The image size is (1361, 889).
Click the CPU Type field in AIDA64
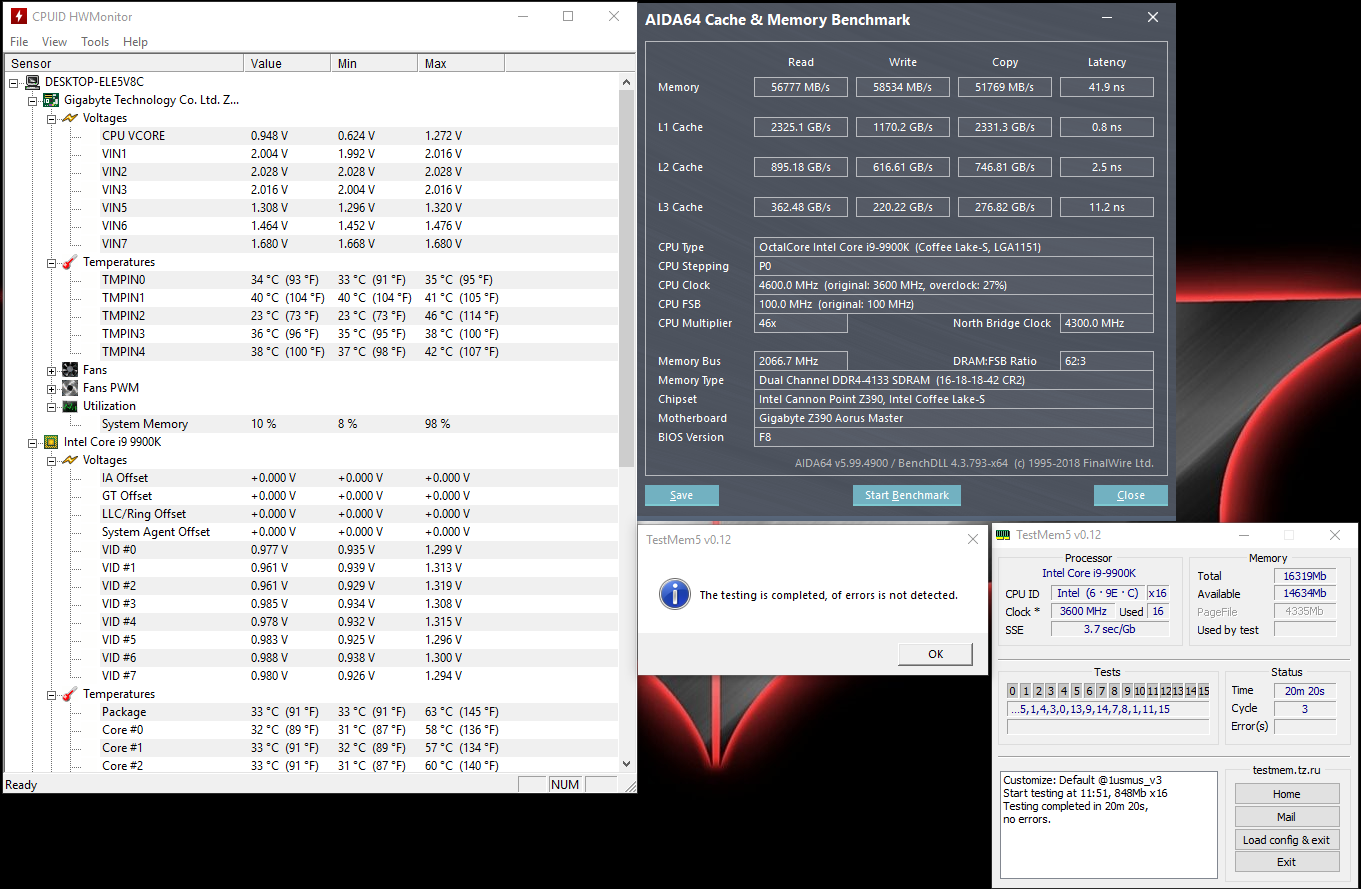coord(955,247)
